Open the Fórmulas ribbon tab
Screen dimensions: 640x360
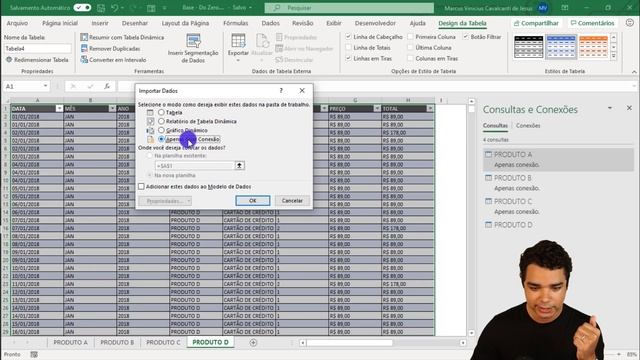236,23
